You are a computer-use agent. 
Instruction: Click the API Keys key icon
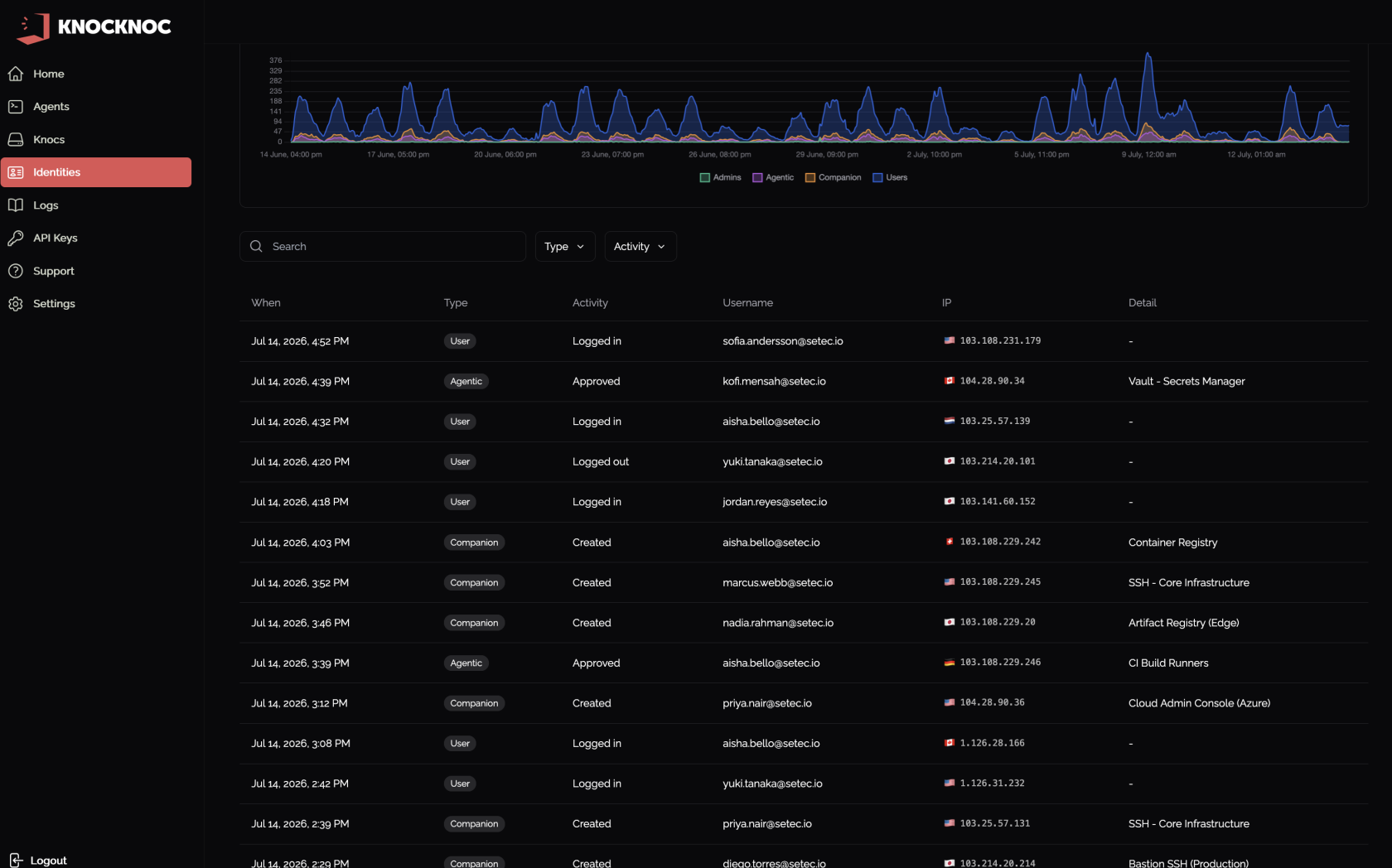(16, 238)
